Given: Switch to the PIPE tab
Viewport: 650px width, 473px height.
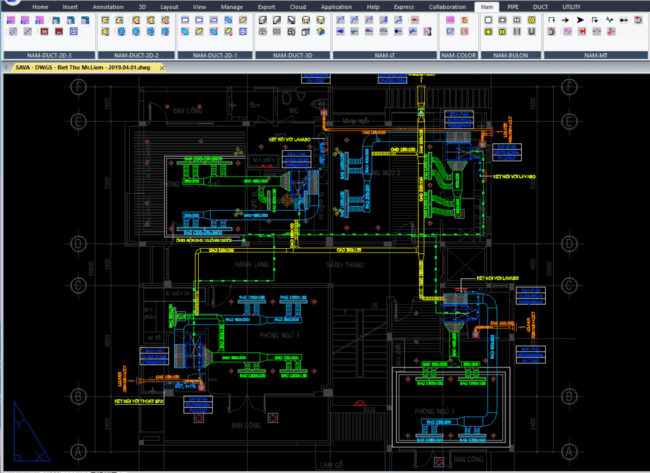Looking at the screenshot, I should (x=513, y=7).
